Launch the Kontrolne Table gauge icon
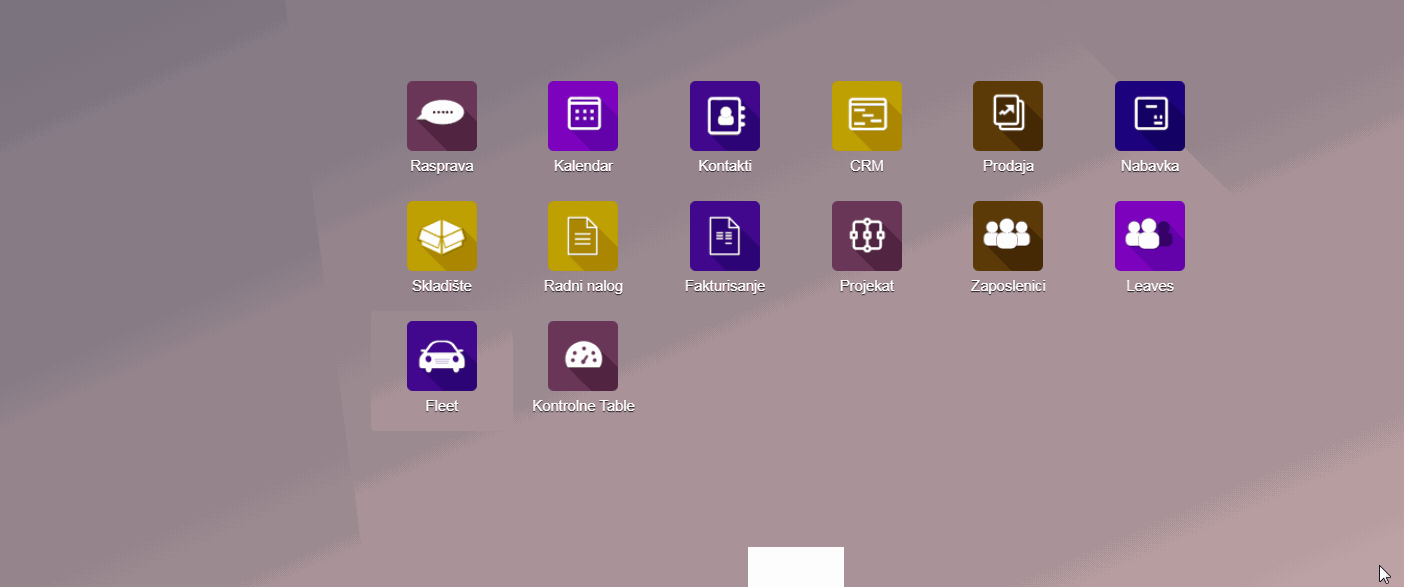The image size is (1404, 587). click(583, 356)
